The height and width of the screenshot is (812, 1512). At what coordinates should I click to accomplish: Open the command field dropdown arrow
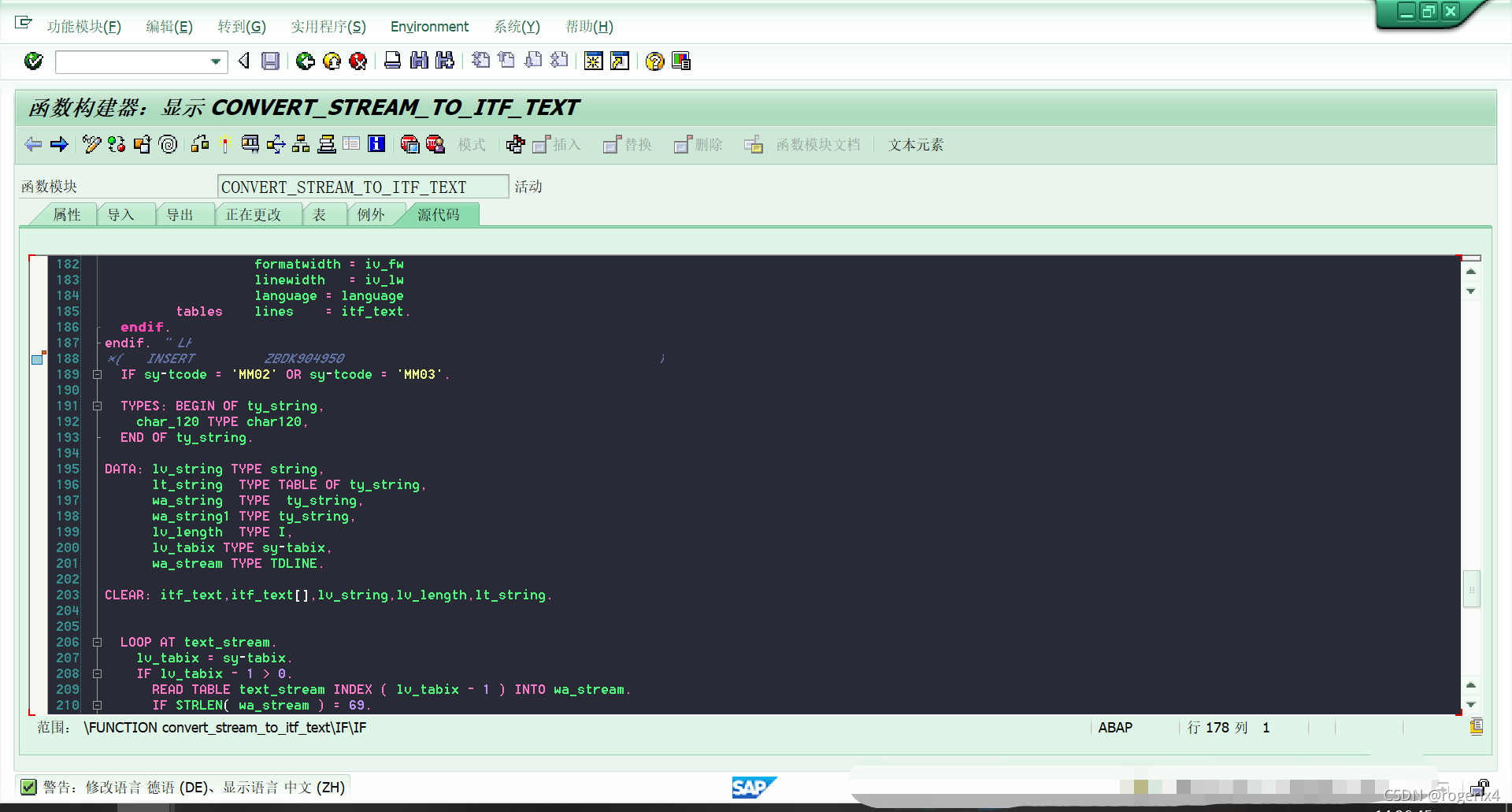click(x=215, y=61)
